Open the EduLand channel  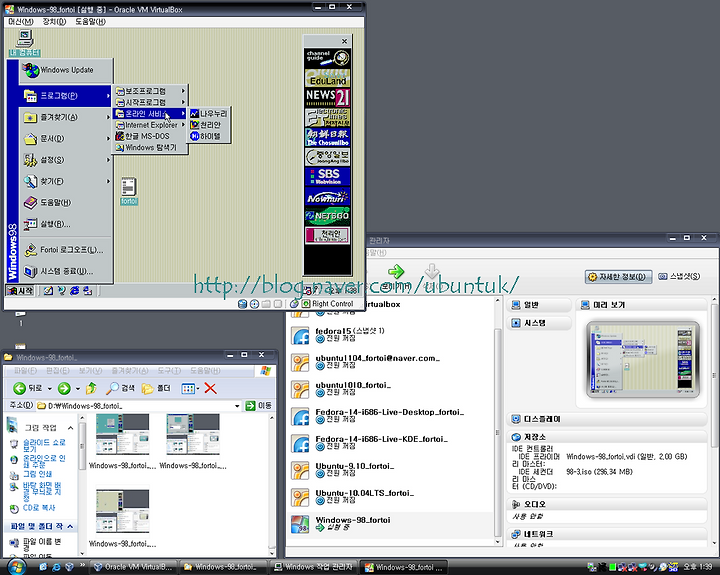tap(327, 78)
